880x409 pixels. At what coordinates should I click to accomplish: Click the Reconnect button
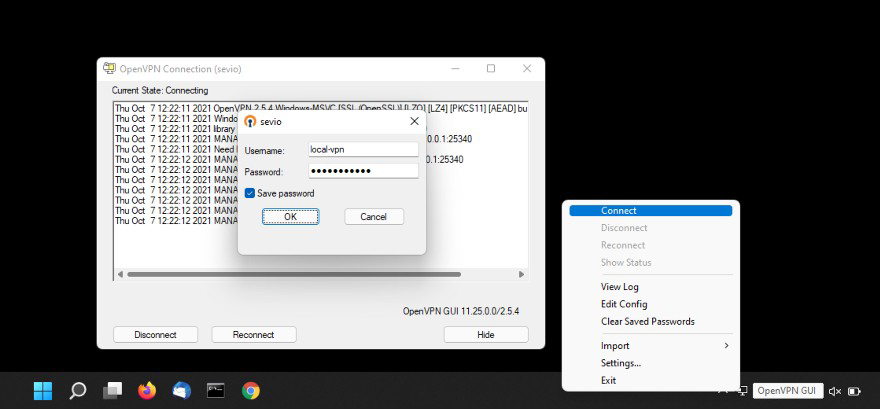click(254, 334)
